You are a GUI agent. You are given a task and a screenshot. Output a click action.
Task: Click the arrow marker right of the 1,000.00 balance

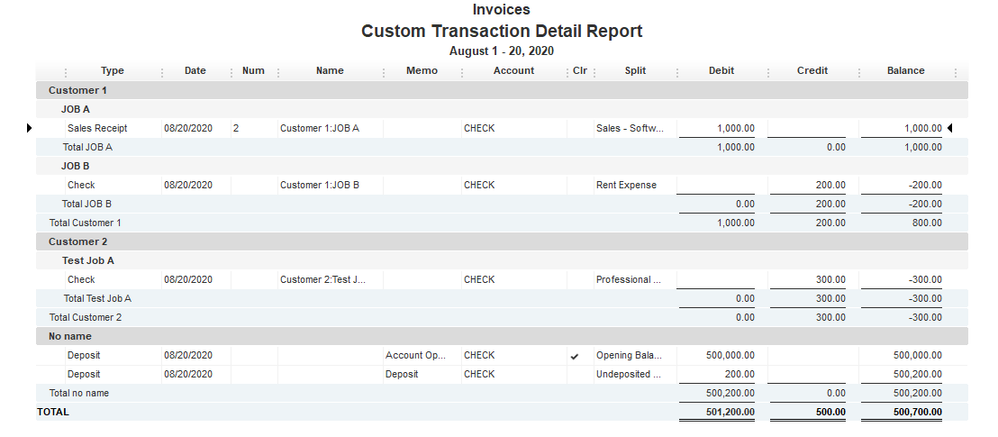click(949, 128)
